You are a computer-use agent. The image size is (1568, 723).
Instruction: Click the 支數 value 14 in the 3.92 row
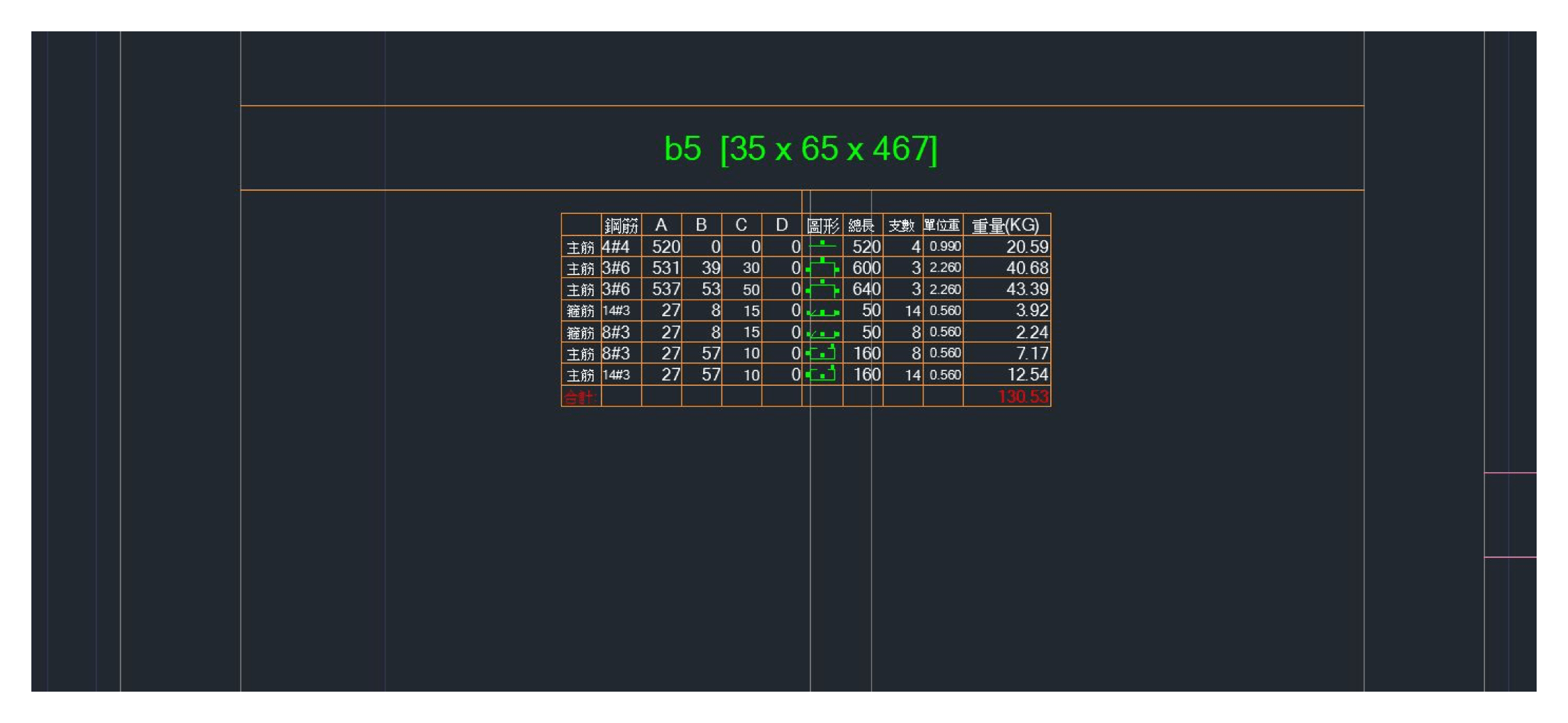pos(913,311)
